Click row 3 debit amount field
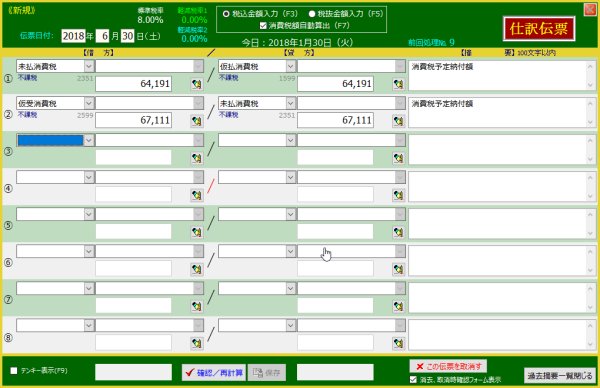This screenshot has height=388, width=600. 133,158
